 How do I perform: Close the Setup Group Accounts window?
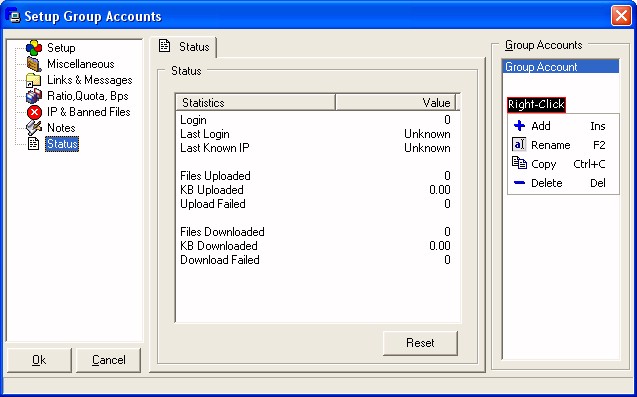(621, 16)
